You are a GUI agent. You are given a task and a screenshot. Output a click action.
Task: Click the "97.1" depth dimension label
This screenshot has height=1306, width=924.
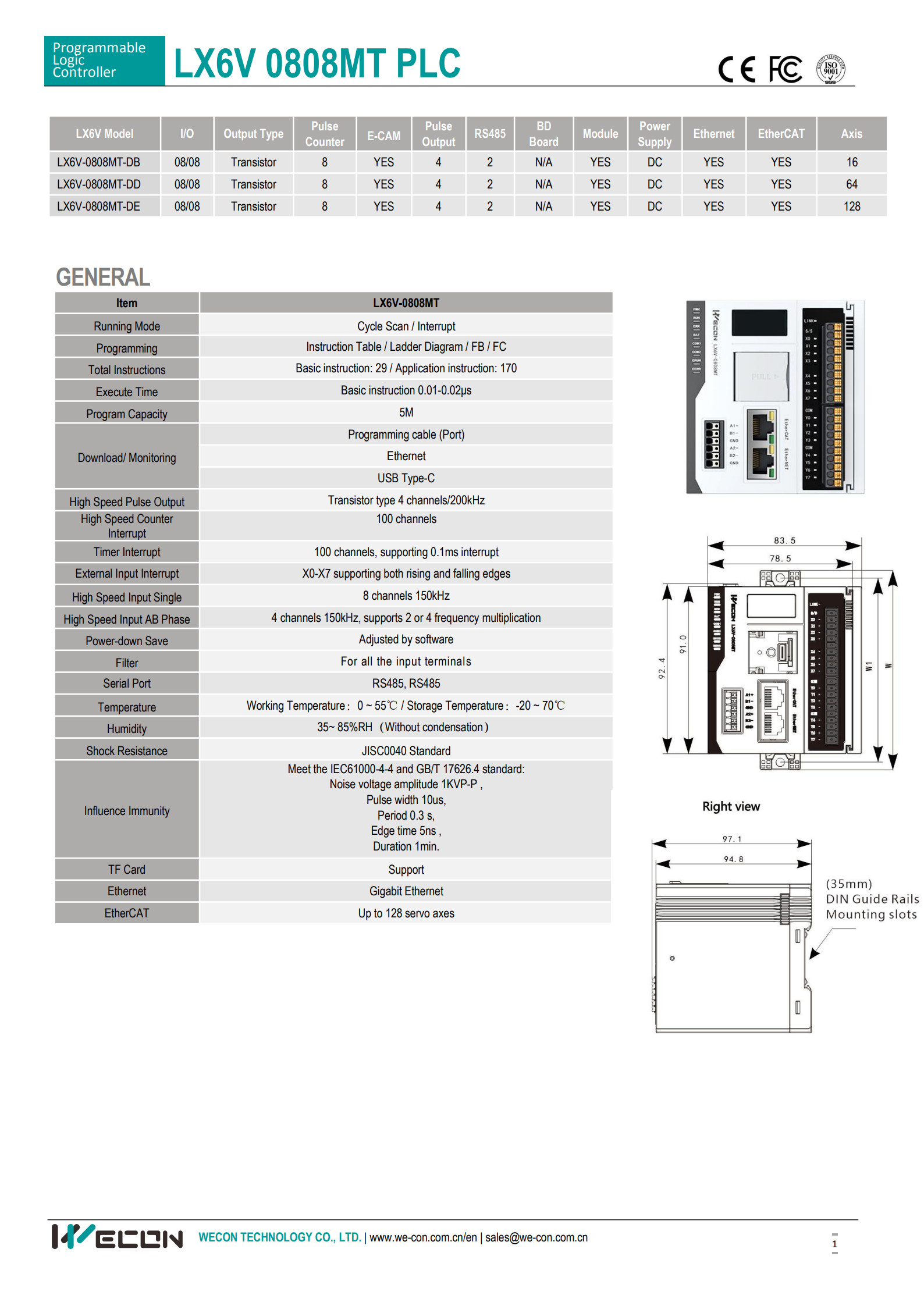click(732, 839)
